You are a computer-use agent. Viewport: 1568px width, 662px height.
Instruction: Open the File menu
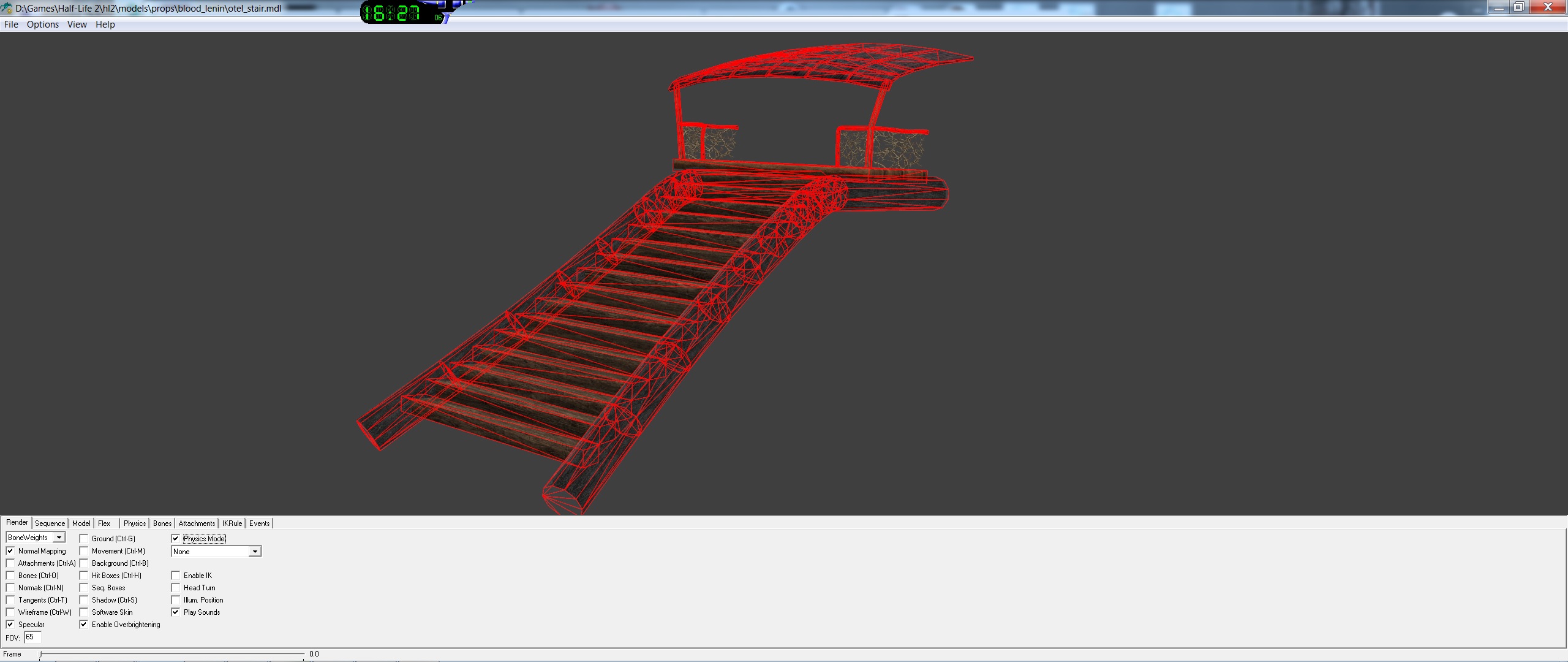pos(11,25)
